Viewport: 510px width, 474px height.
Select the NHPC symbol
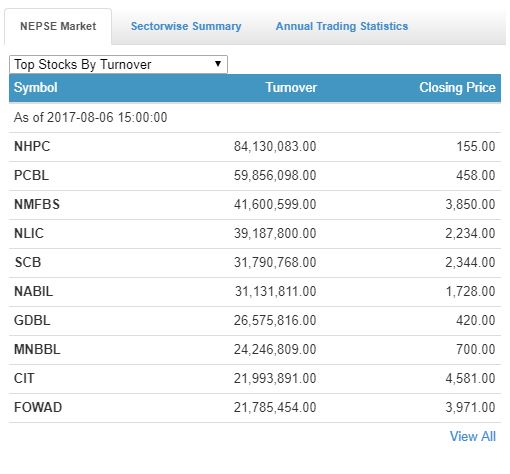tap(32, 146)
